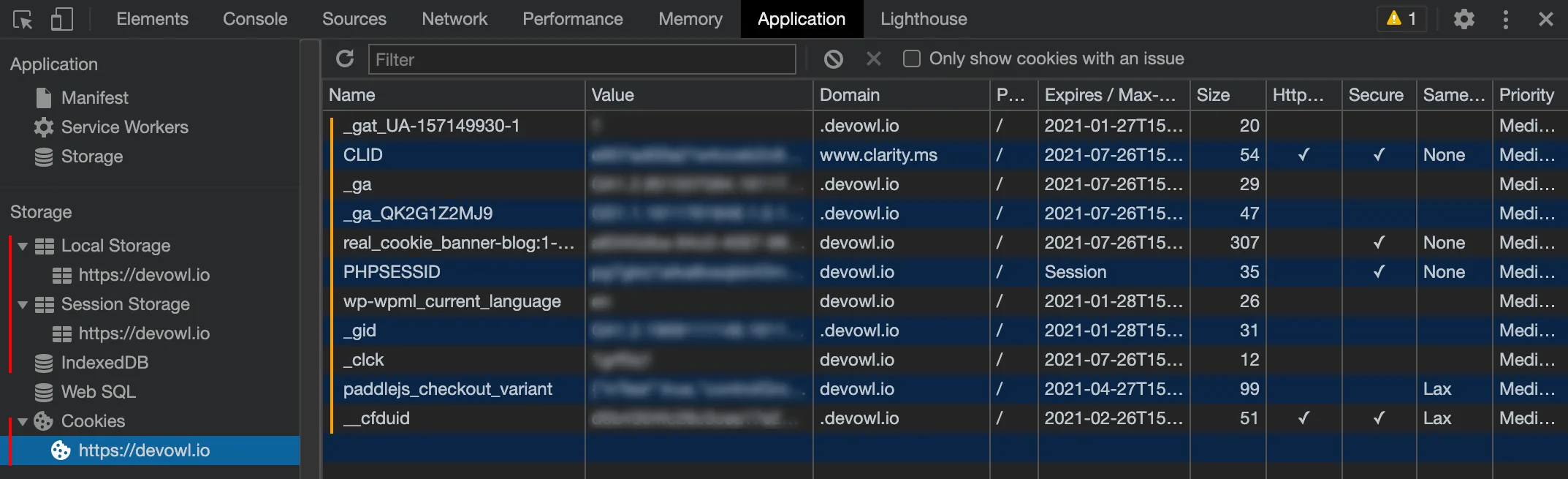Screen dimensions: 1568x479
Task: Clear all cookies with the block icon
Action: [833, 59]
